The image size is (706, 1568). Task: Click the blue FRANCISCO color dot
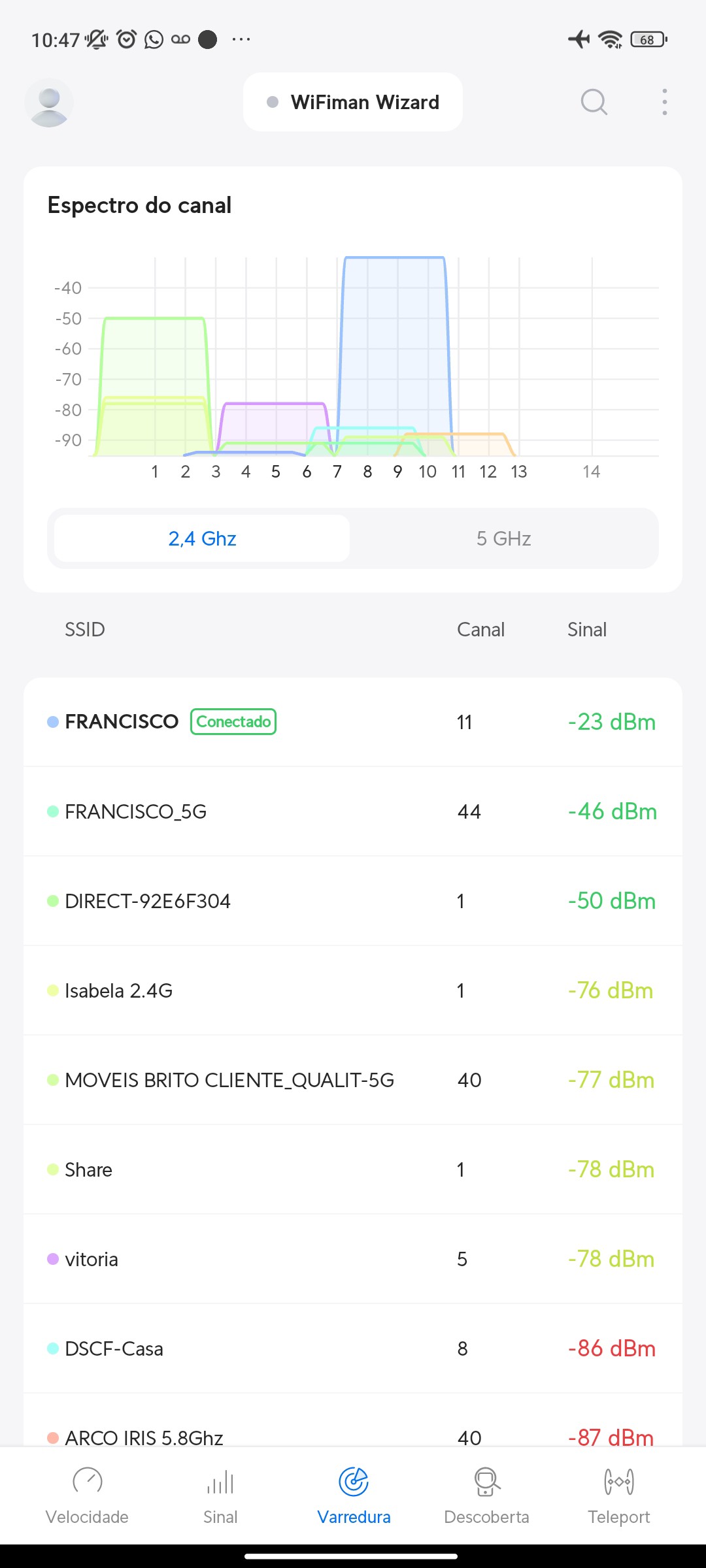(x=53, y=722)
